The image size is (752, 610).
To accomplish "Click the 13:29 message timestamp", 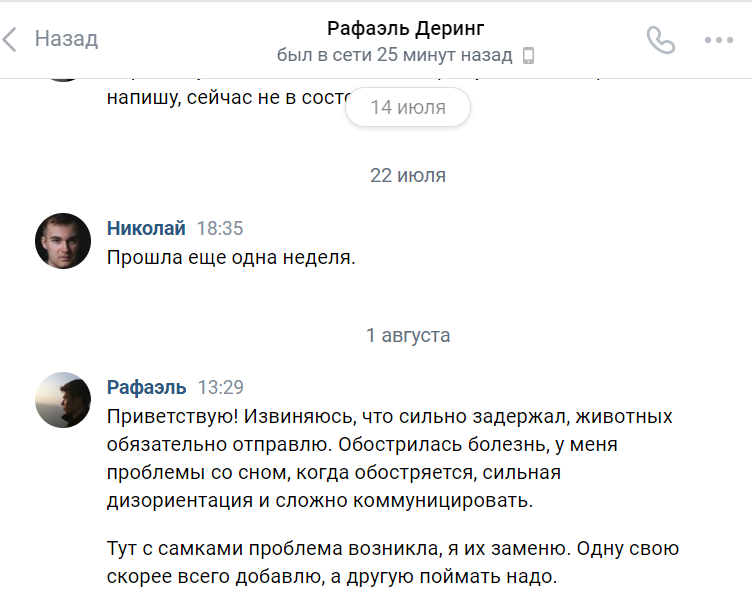I will pyautogui.click(x=220, y=387).
